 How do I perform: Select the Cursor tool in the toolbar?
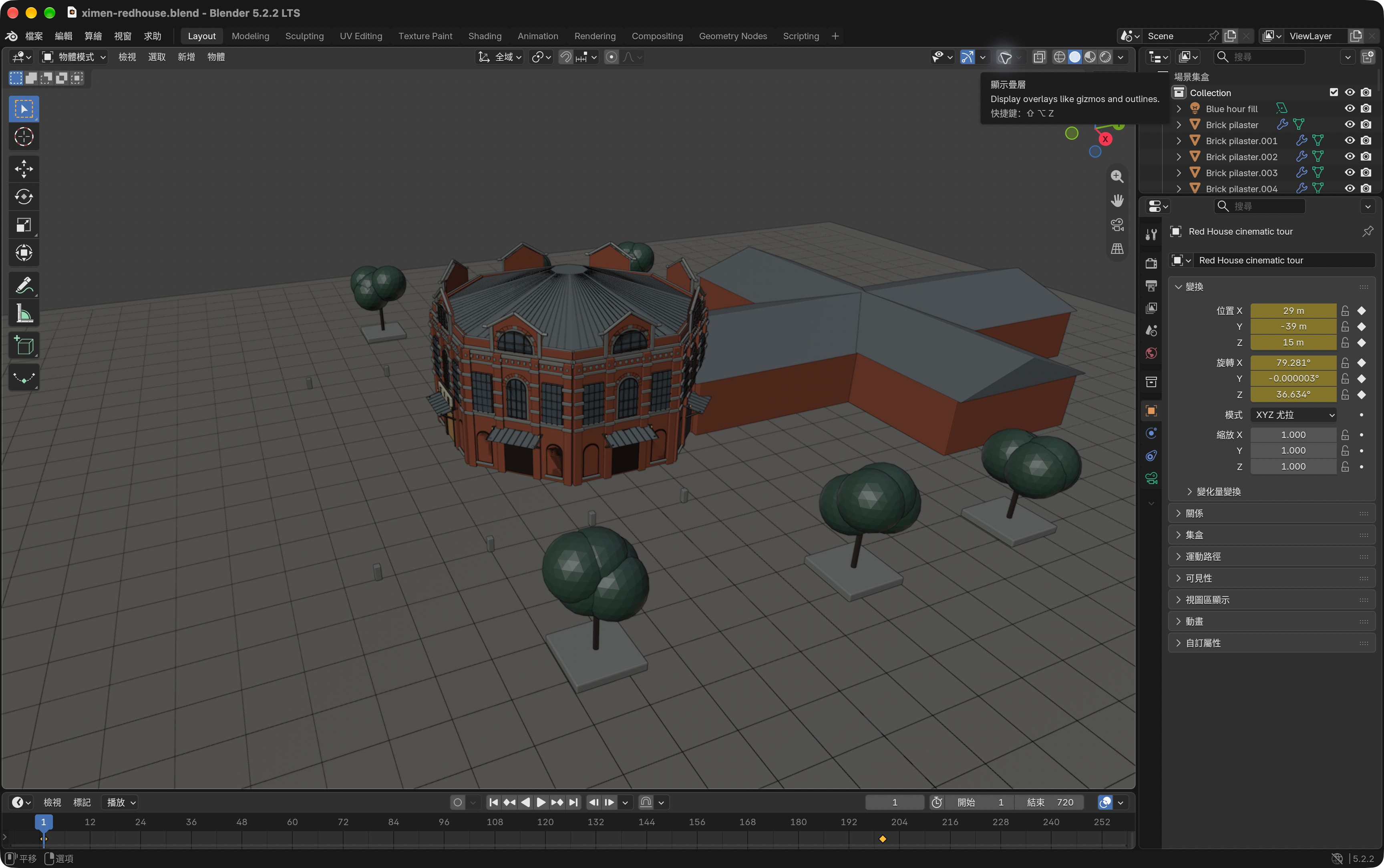pyautogui.click(x=24, y=137)
